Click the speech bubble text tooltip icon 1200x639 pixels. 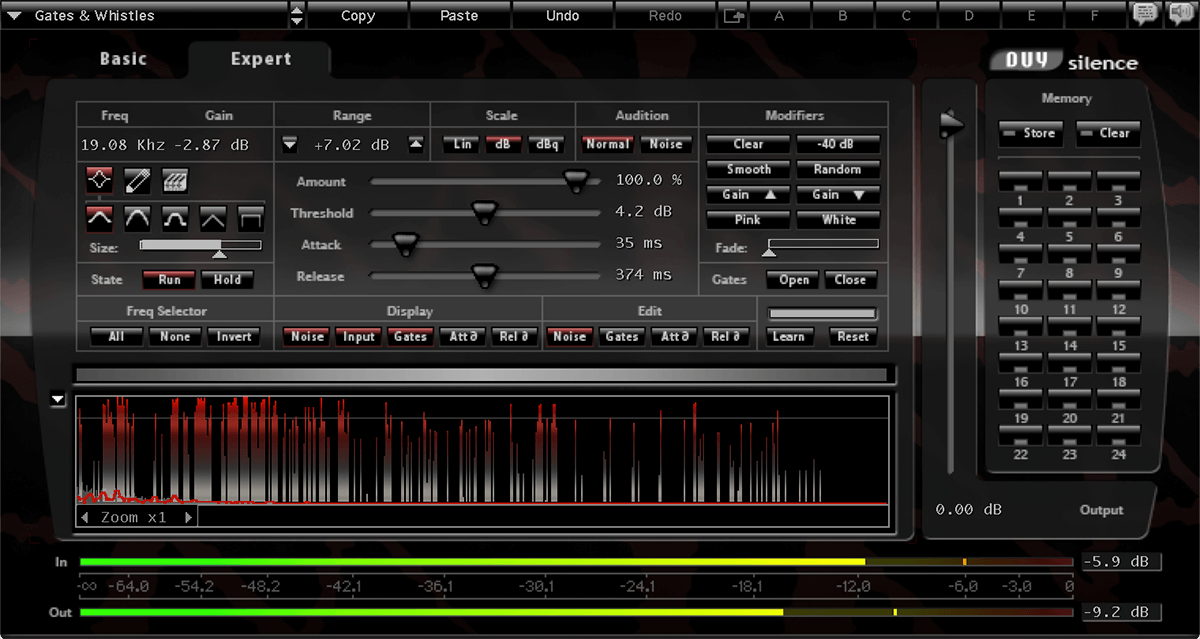tap(1145, 15)
